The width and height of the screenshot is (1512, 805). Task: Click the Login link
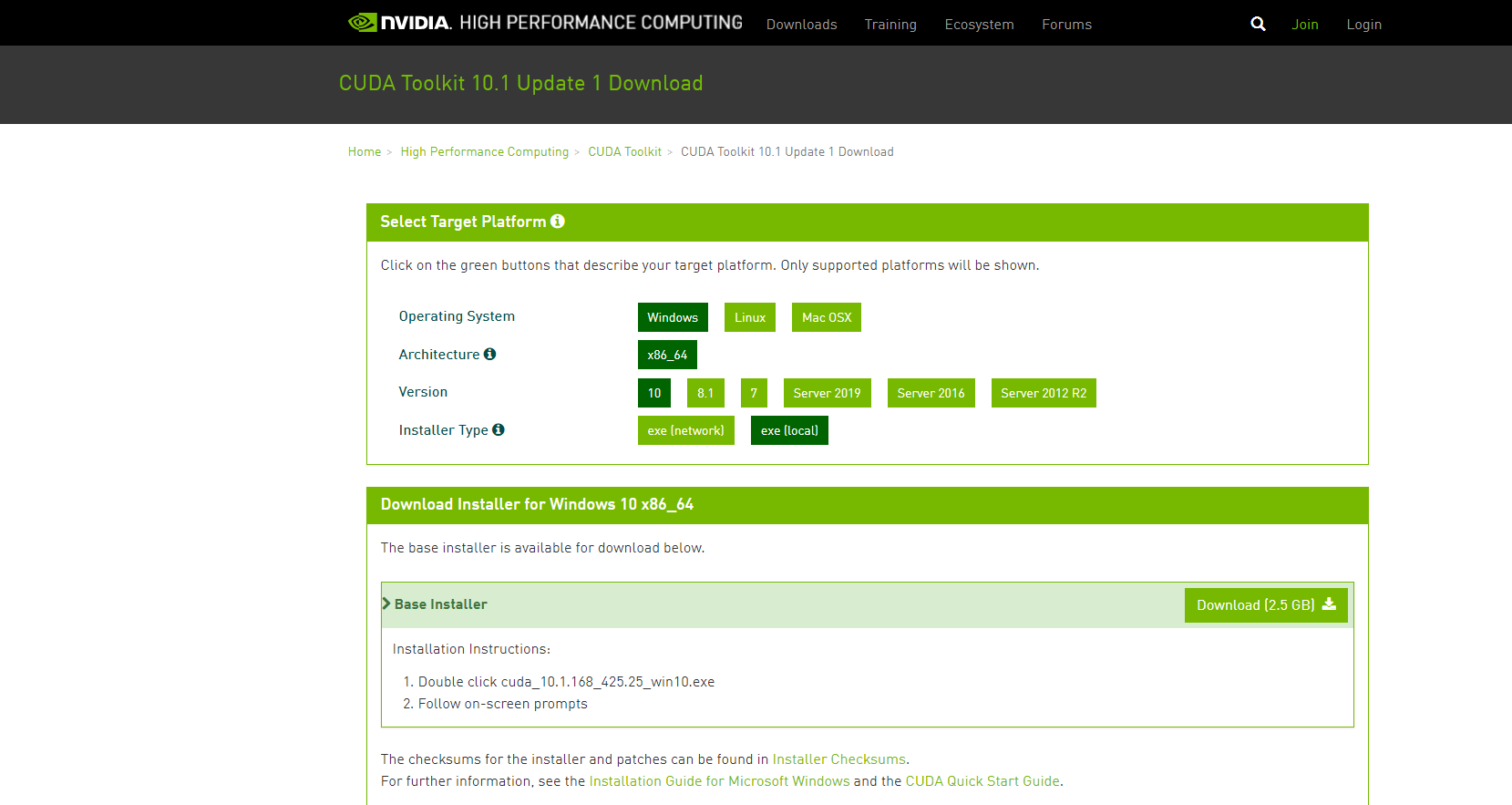pyautogui.click(x=1364, y=25)
